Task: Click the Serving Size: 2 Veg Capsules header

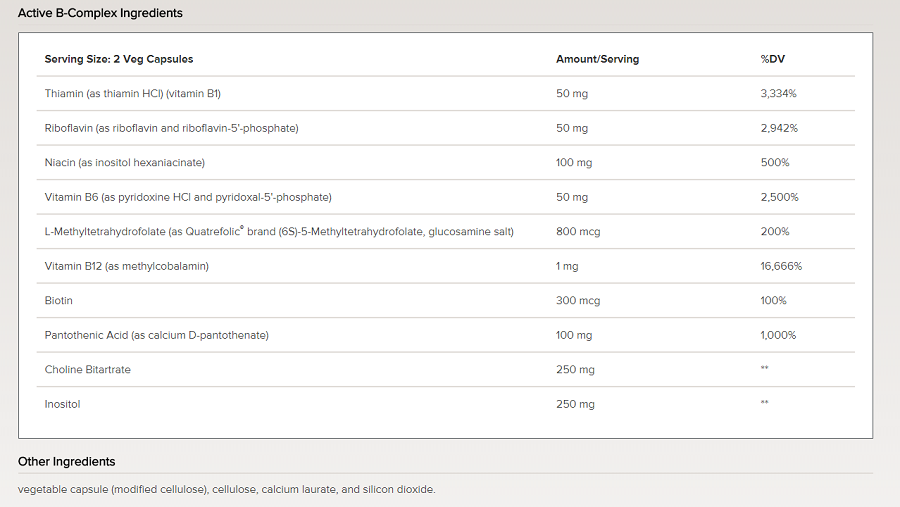Action: [119, 59]
